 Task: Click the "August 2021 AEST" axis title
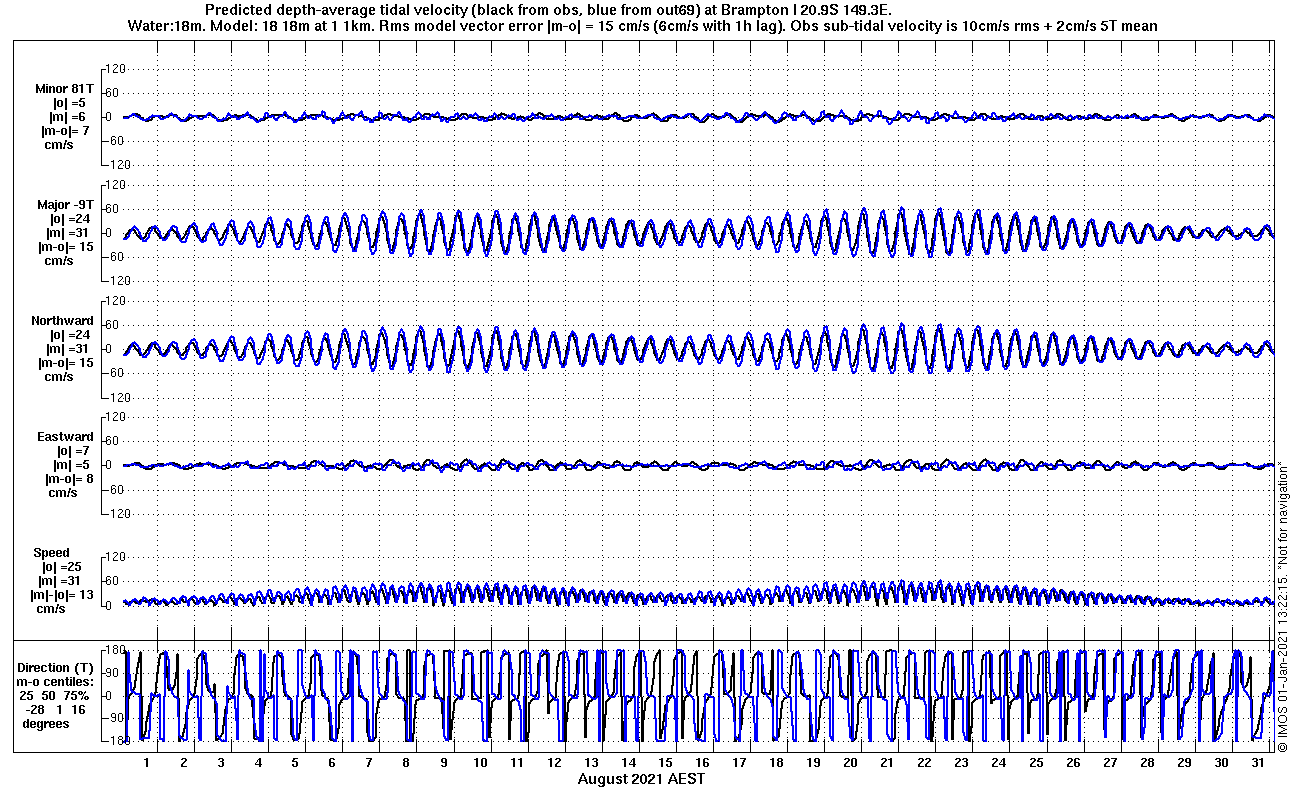click(x=641, y=778)
